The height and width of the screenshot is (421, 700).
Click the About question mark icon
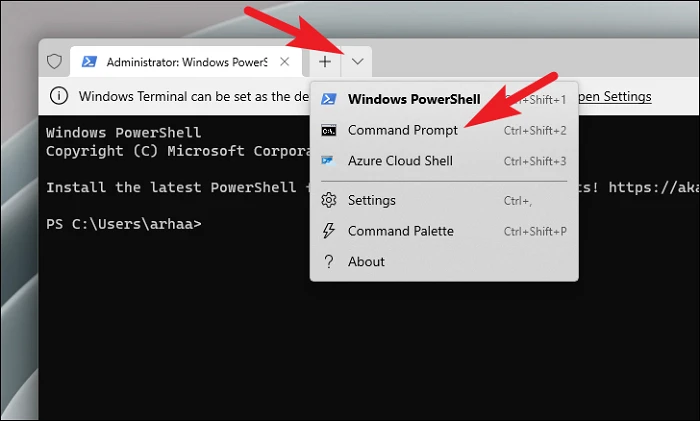coord(329,262)
